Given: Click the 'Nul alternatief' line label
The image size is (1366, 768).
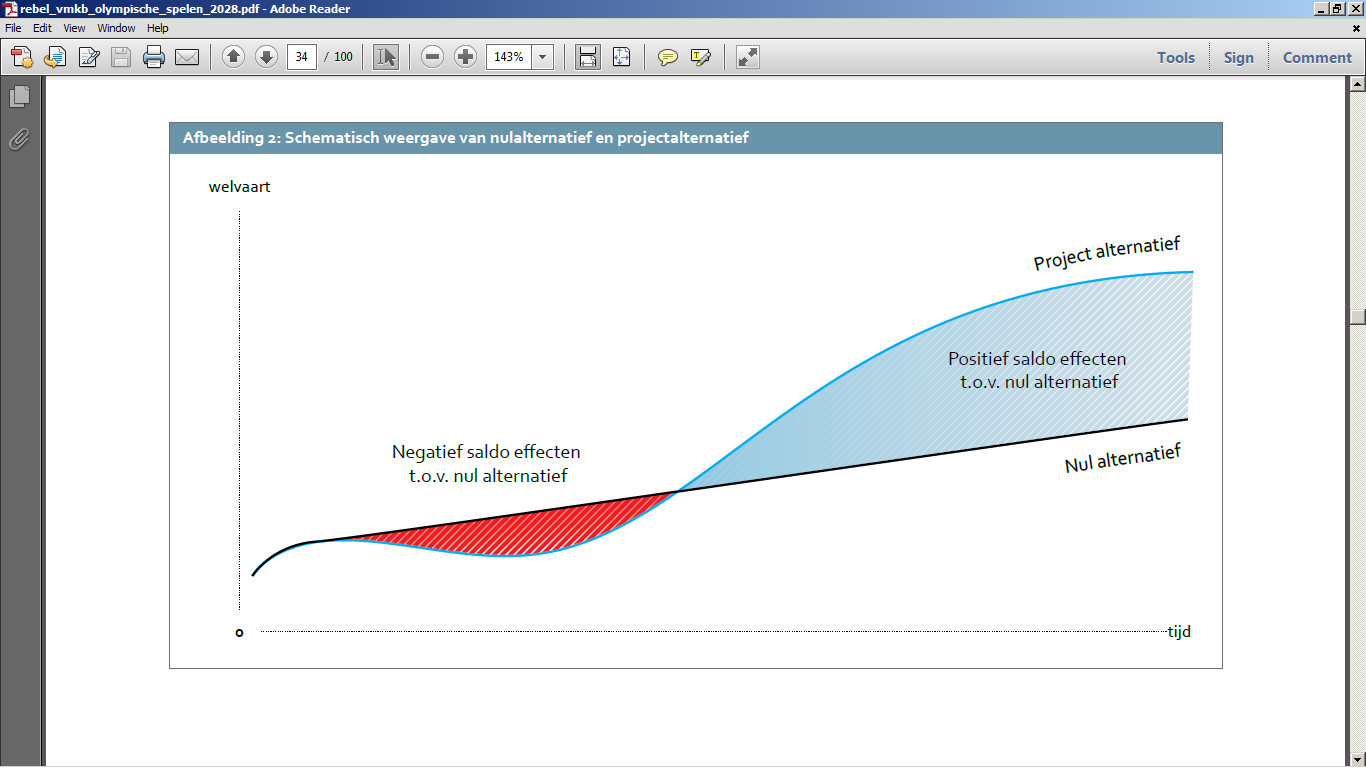Looking at the screenshot, I should (x=1123, y=459).
